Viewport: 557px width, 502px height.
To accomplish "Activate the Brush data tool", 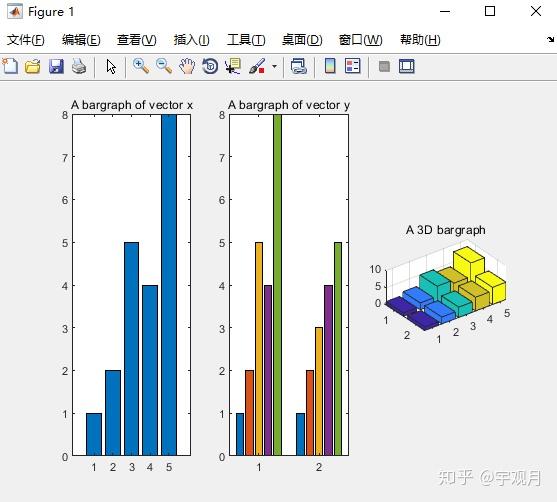I will [257, 66].
